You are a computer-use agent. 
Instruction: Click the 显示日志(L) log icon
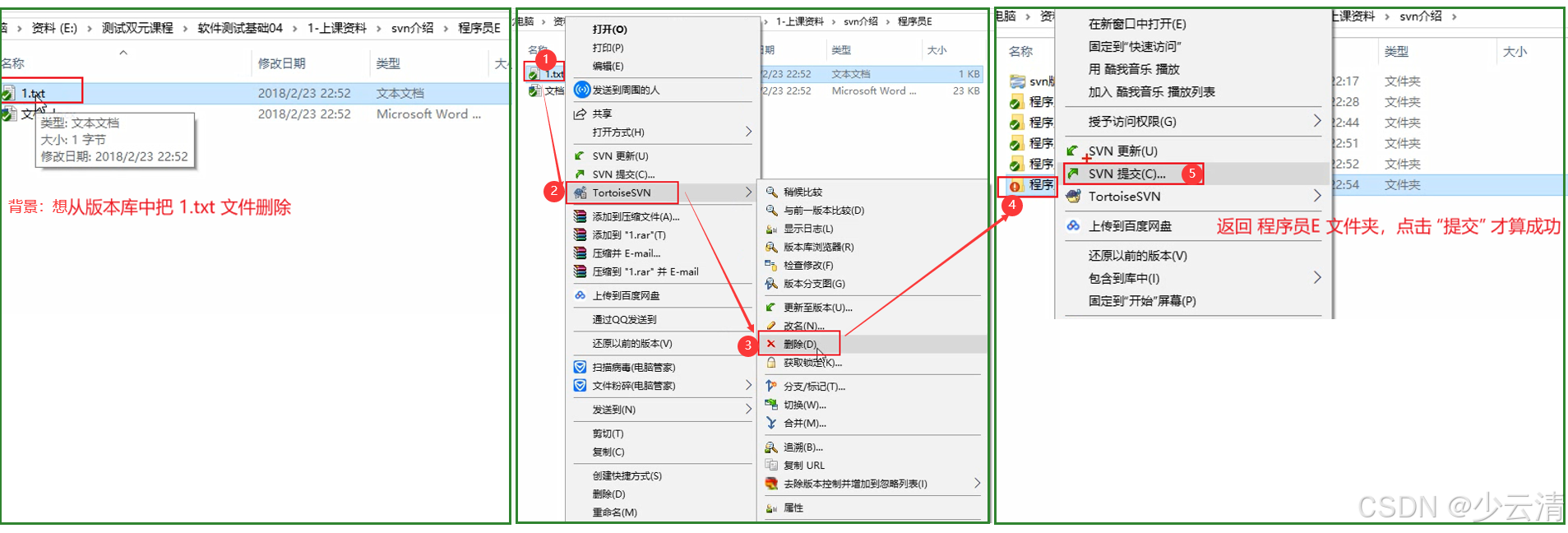pos(771,229)
